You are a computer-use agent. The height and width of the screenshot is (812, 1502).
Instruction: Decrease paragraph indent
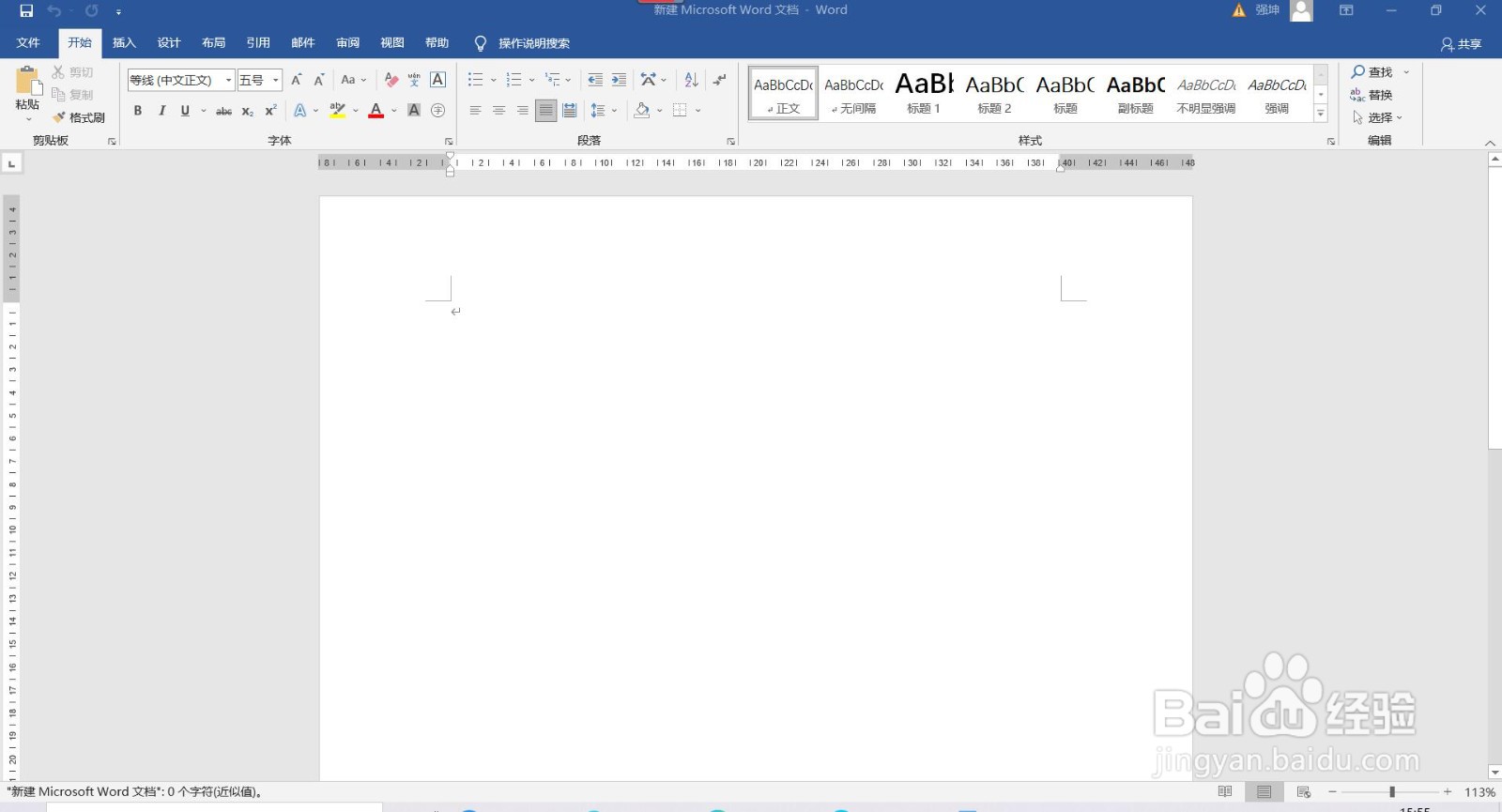pos(595,80)
